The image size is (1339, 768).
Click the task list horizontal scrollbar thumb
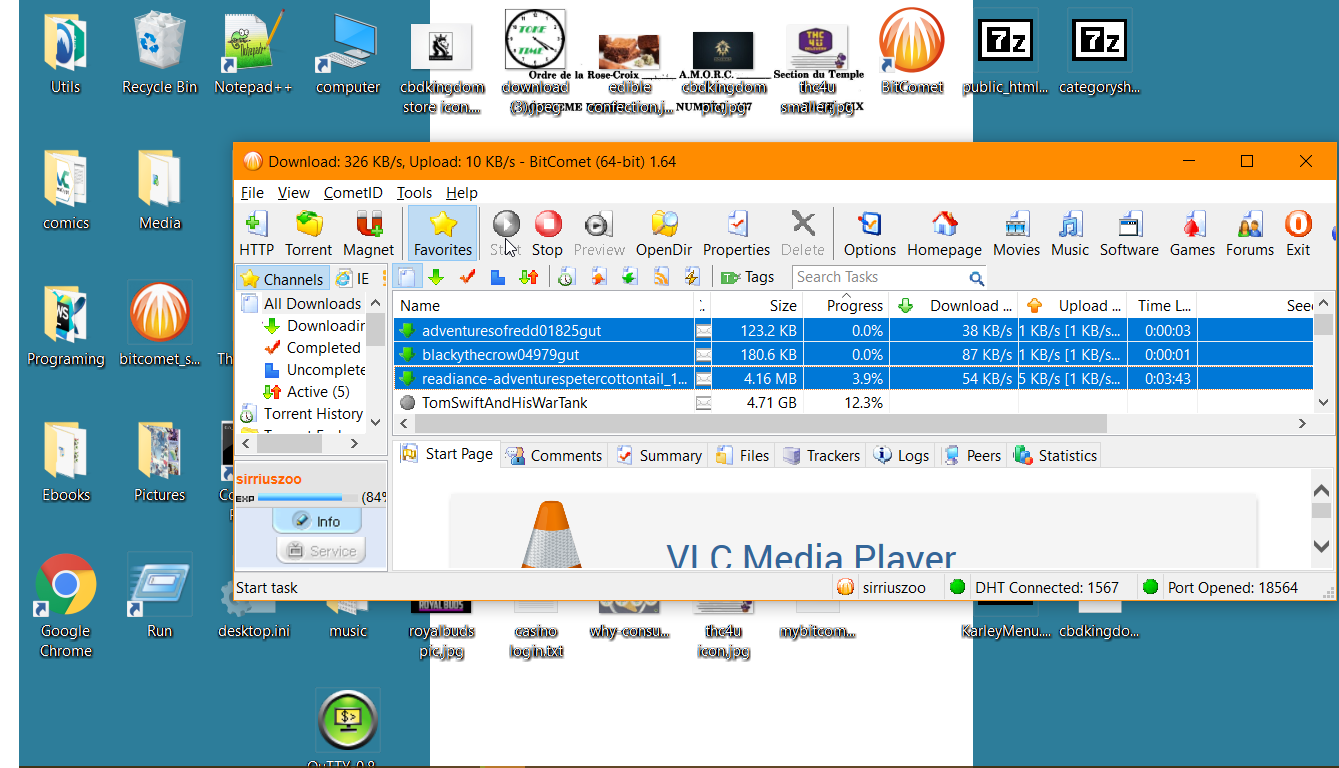coord(761,423)
